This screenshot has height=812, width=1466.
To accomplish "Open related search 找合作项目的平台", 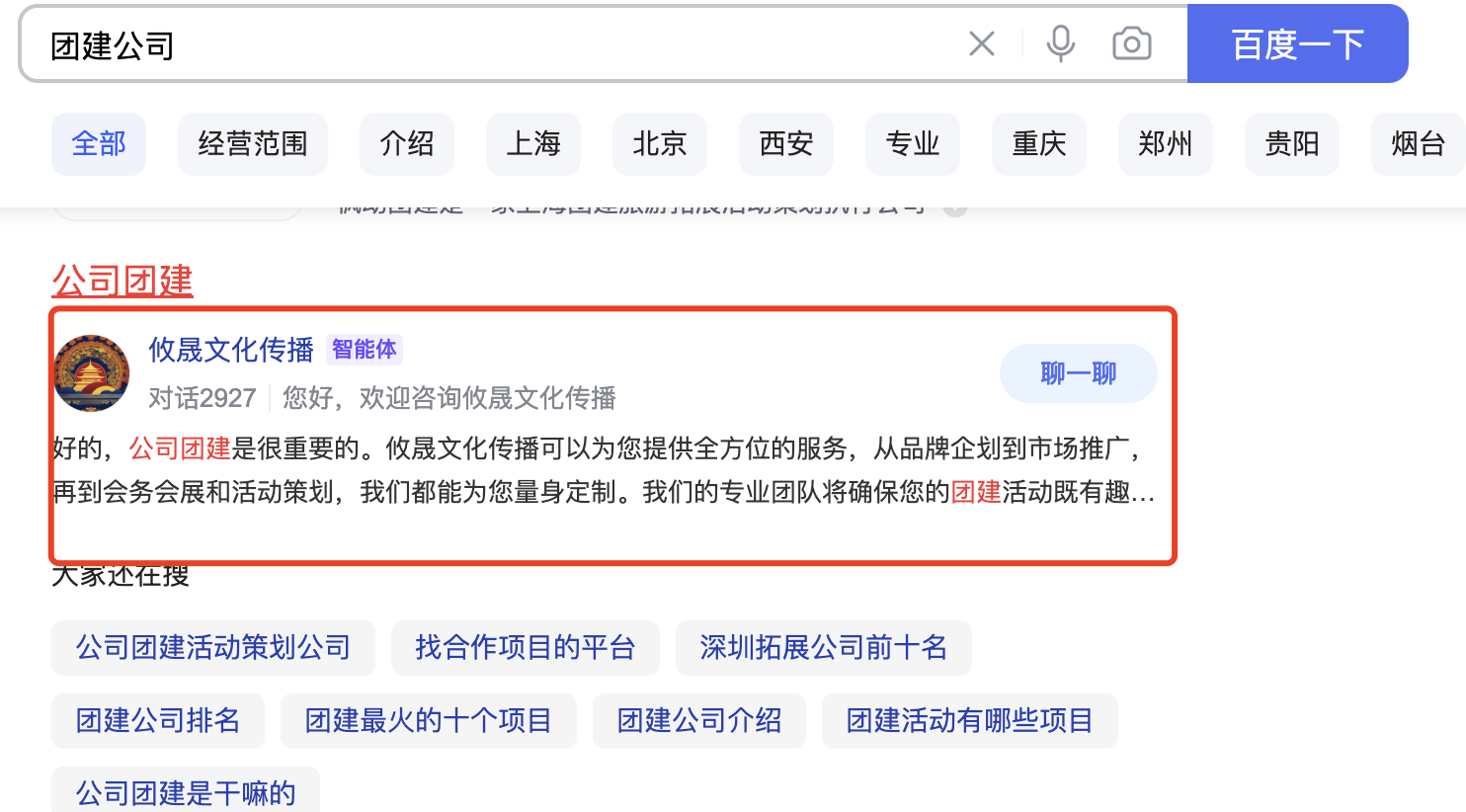I will point(525,648).
